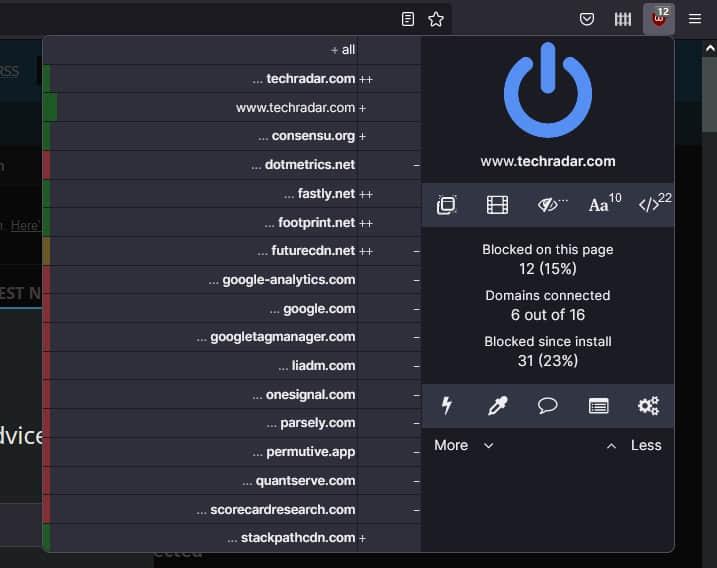
Task: Toggle cosmetic filtering eye icon
Action: point(549,205)
